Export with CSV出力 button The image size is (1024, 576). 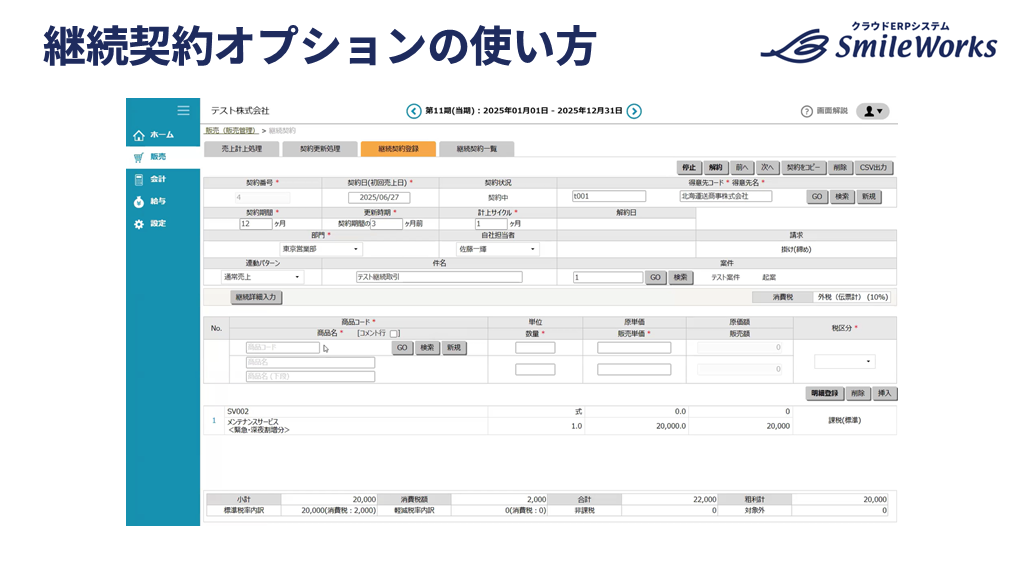(873, 168)
